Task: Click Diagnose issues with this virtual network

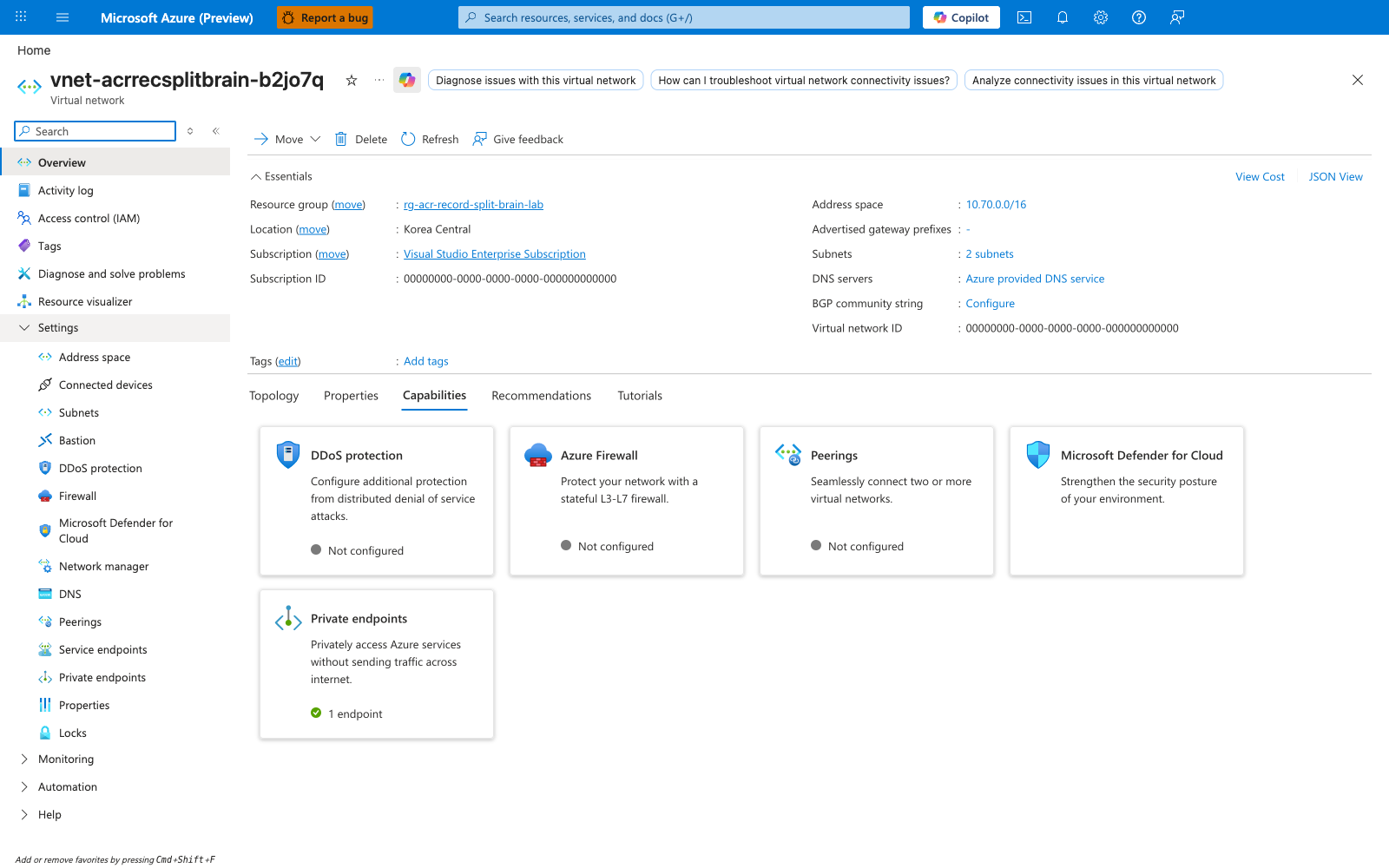Action: (536, 80)
